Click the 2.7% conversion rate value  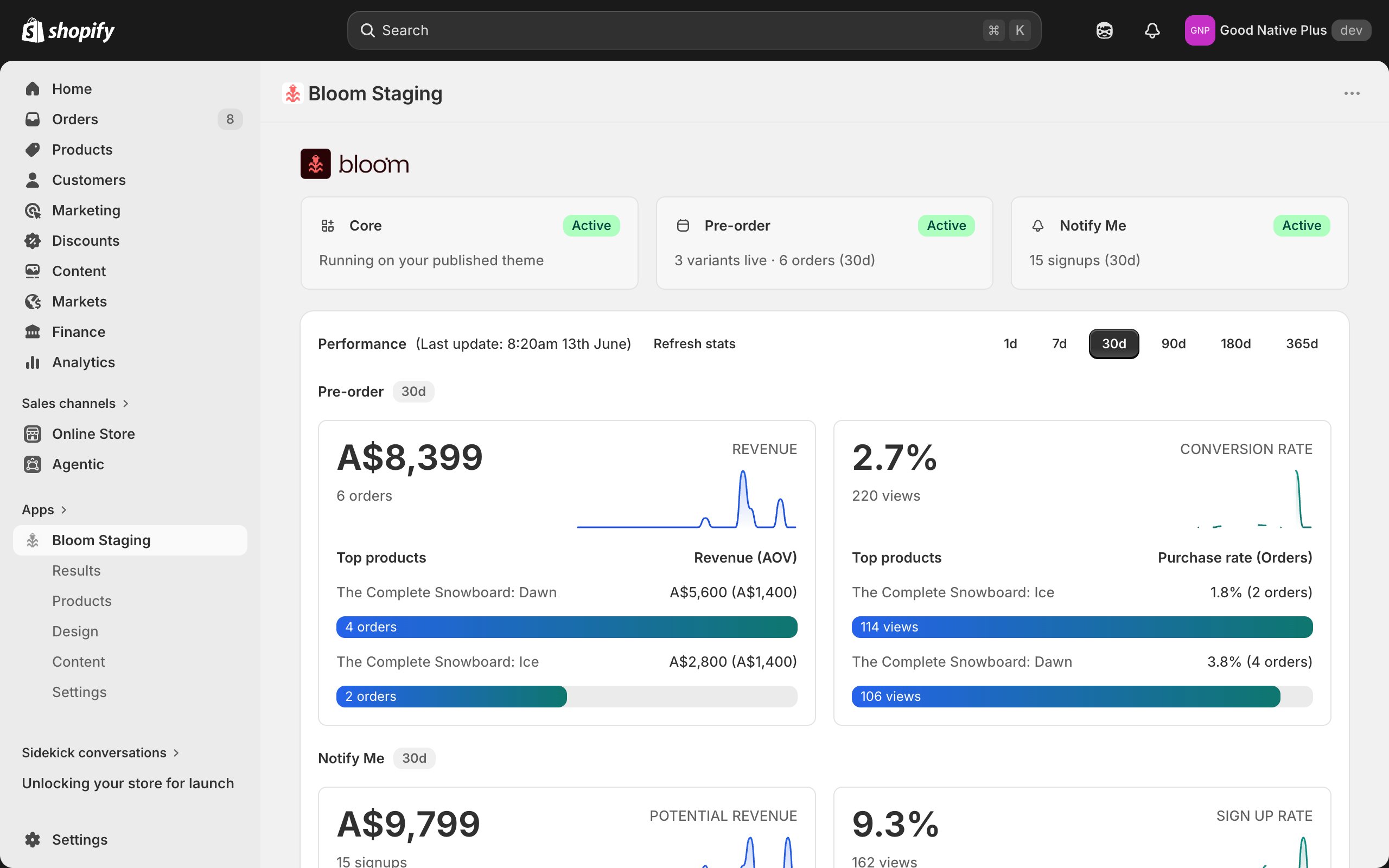click(x=894, y=457)
